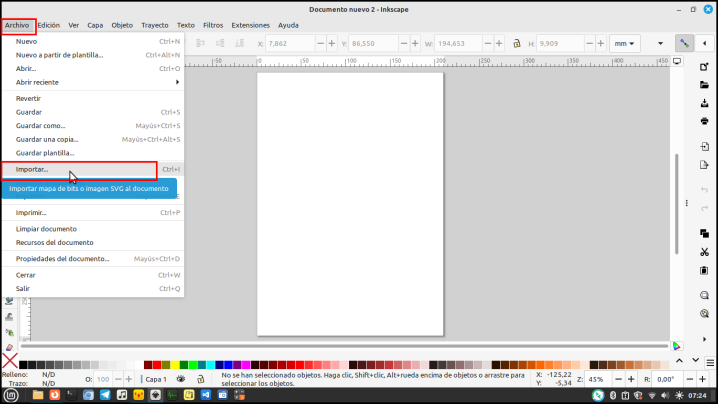Move palette down with the down chevron

point(696,361)
